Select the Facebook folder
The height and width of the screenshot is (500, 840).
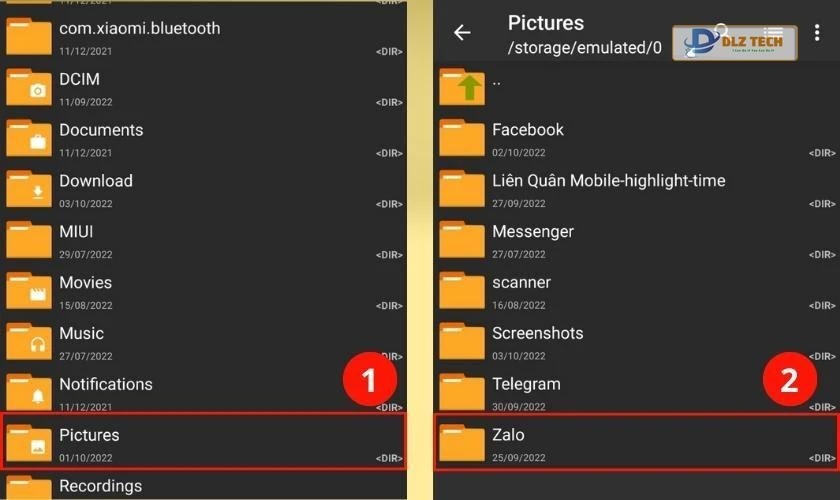pyautogui.click(x=528, y=130)
